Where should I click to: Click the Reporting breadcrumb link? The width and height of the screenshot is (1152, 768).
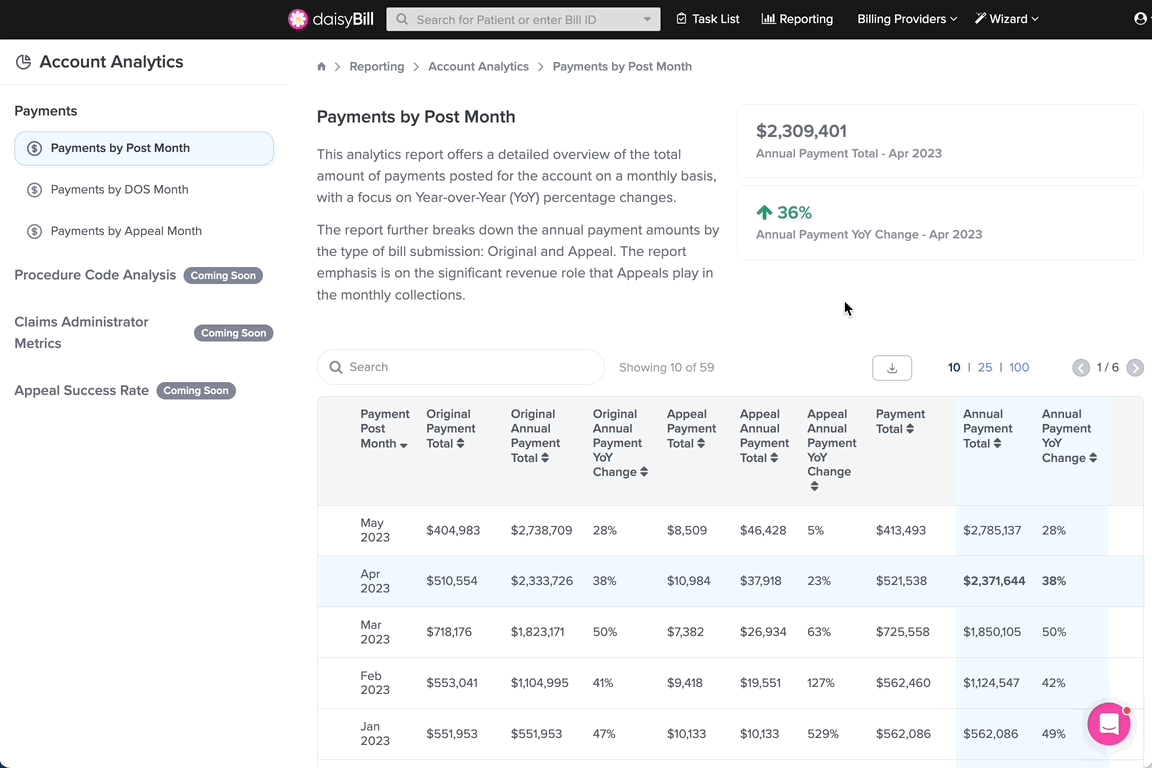click(x=377, y=66)
